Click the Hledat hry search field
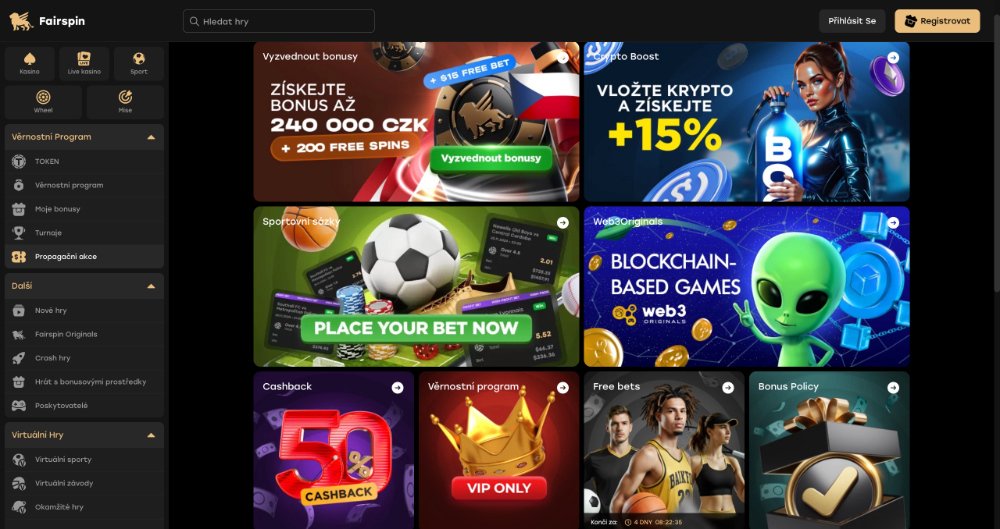 pyautogui.click(x=279, y=21)
